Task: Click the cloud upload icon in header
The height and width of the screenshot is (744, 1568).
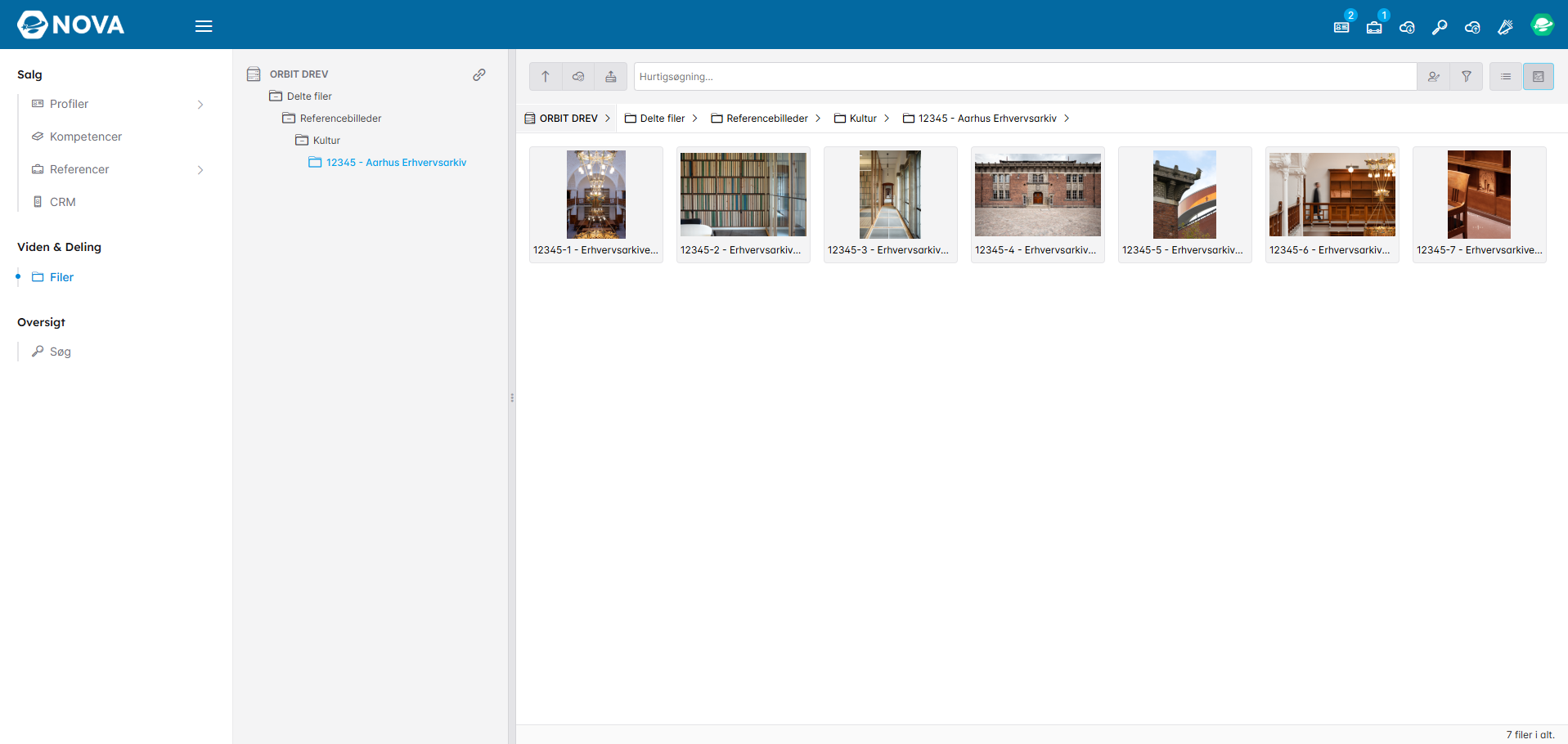Action: point(1472,27)
